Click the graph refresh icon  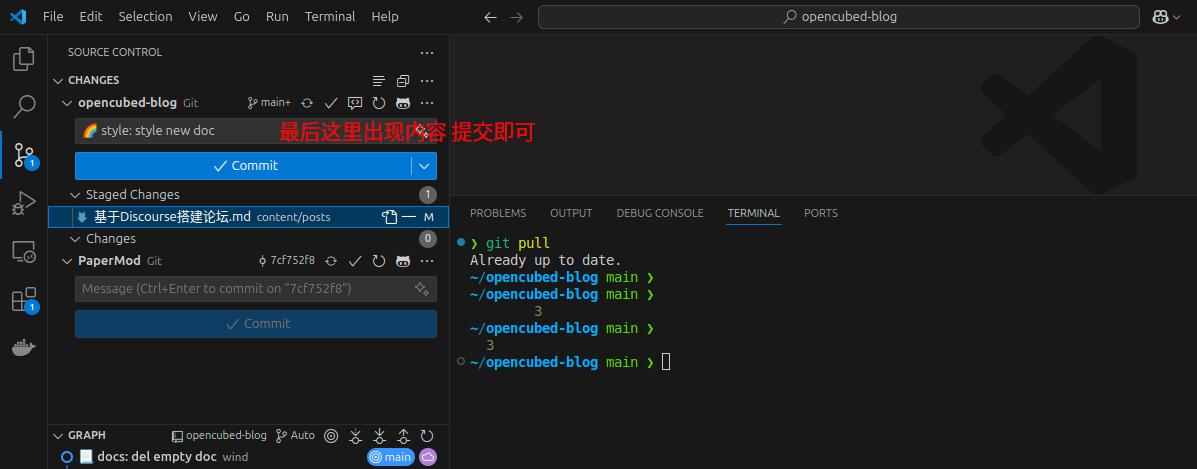[427, 436]
